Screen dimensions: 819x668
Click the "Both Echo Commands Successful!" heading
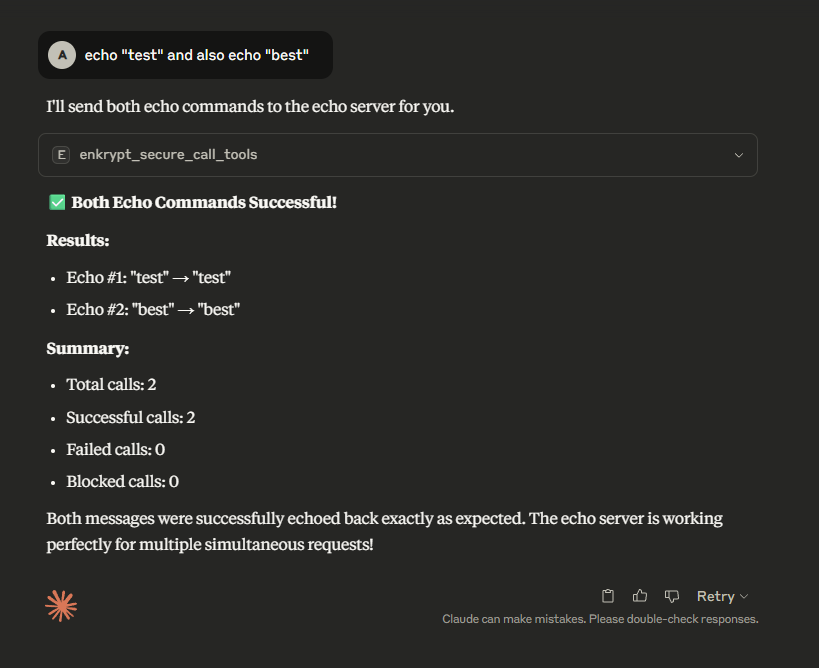tap(204, 202)
